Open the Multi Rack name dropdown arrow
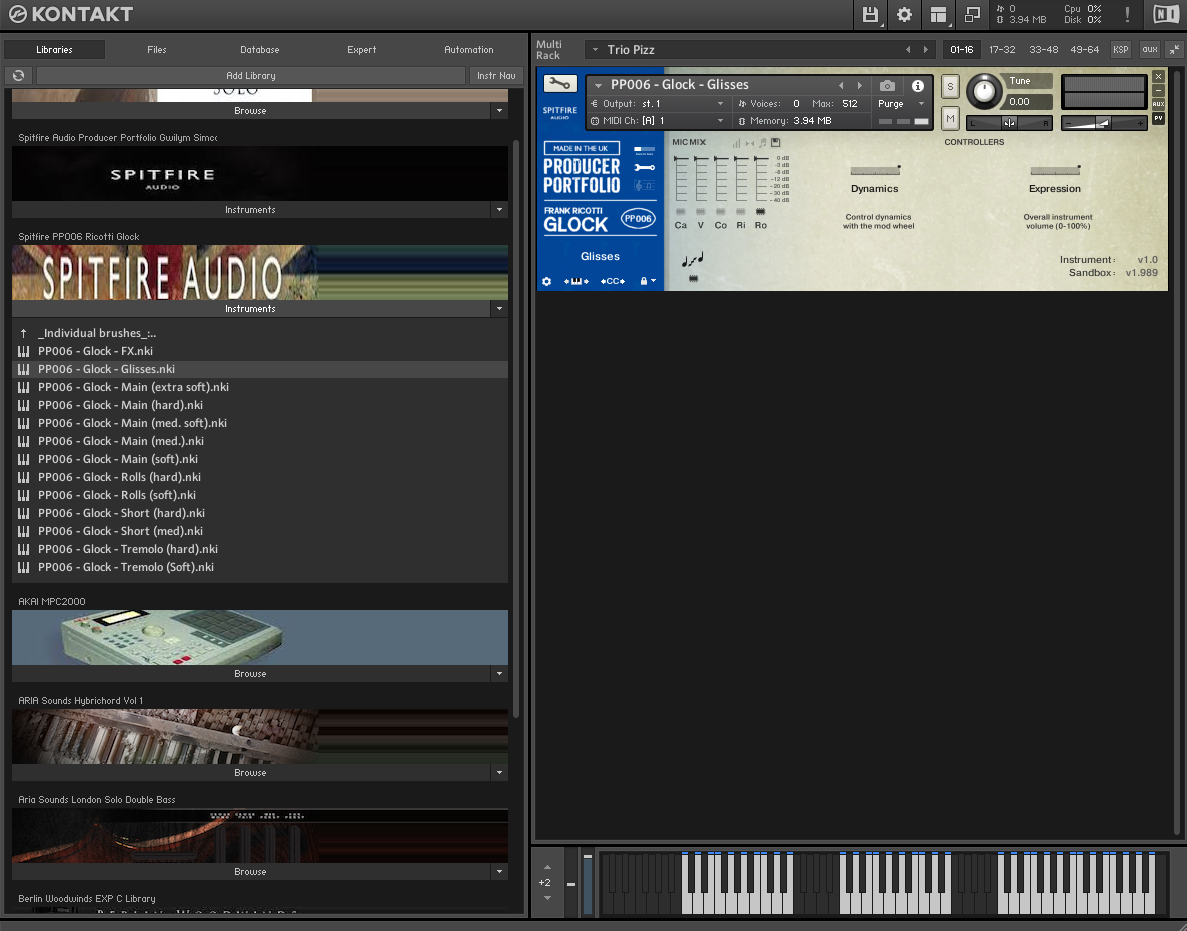This screenshot has width=1187, height=931. coord(595,50)
